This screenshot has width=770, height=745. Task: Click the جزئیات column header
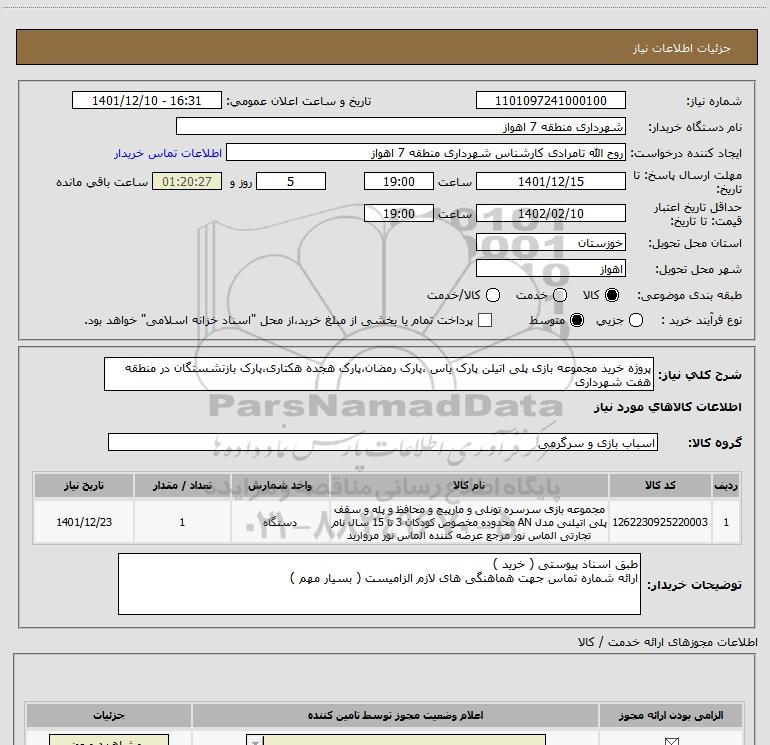pos(109,715)
